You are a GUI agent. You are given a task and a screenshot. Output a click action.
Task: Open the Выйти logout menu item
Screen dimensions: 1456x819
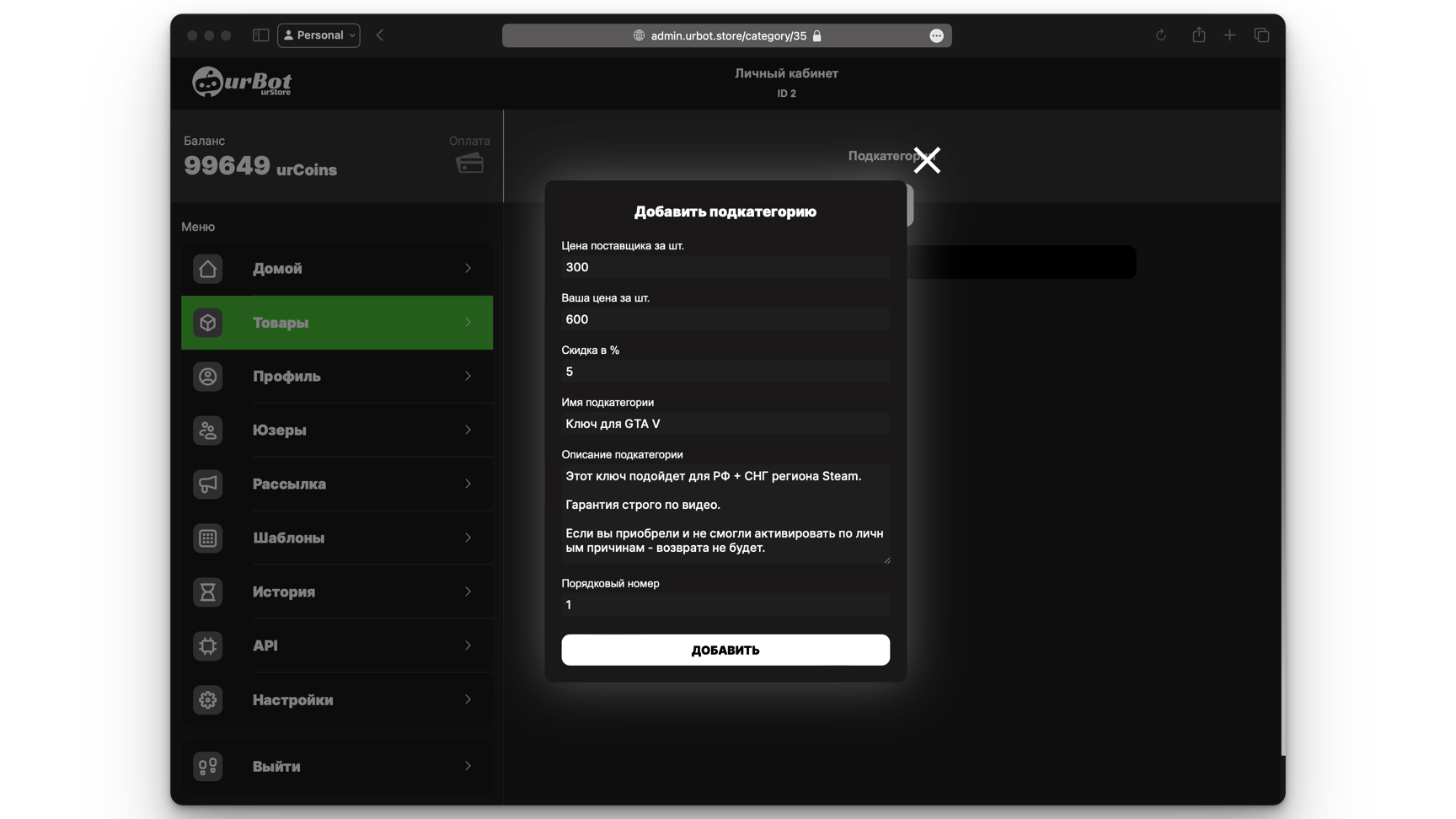pyautogui.click(x=337, y=767)
